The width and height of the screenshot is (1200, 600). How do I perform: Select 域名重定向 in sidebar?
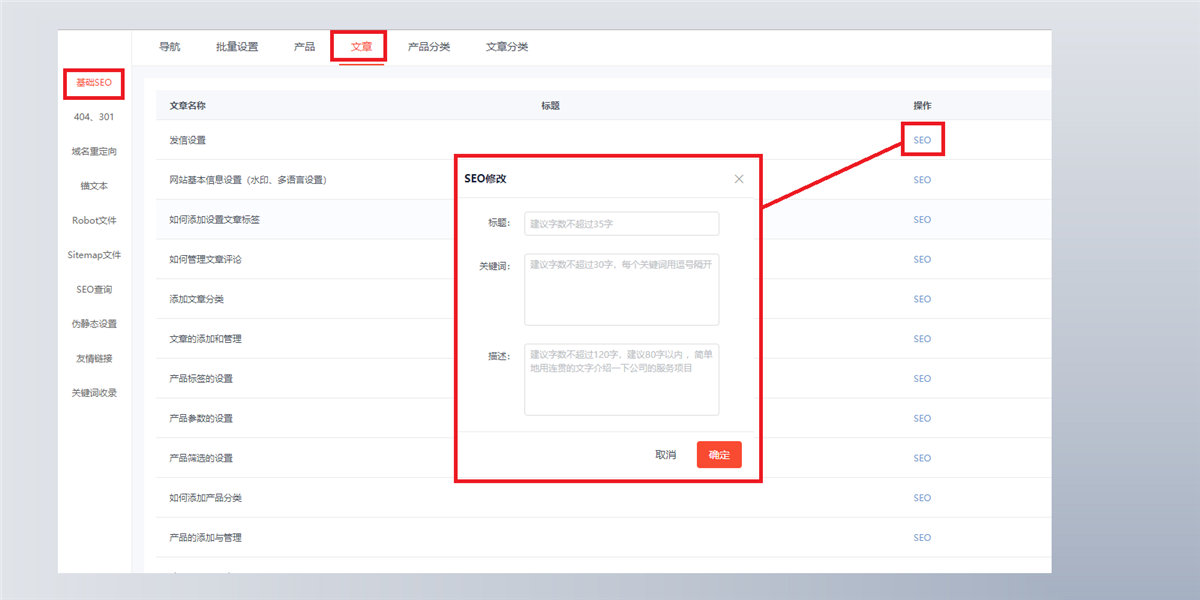click(94, 152)
